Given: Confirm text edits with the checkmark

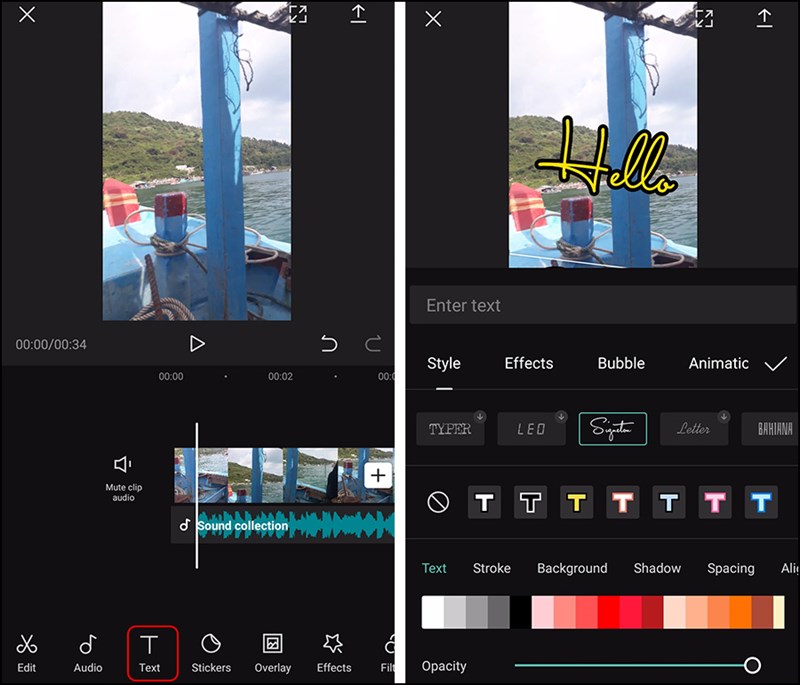Looking at the screenshot, I should (x=773, y=364).
